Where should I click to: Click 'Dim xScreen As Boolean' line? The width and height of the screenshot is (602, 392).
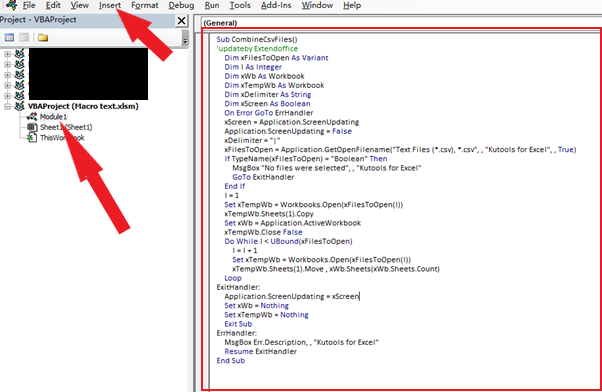(x=268, y=104)
